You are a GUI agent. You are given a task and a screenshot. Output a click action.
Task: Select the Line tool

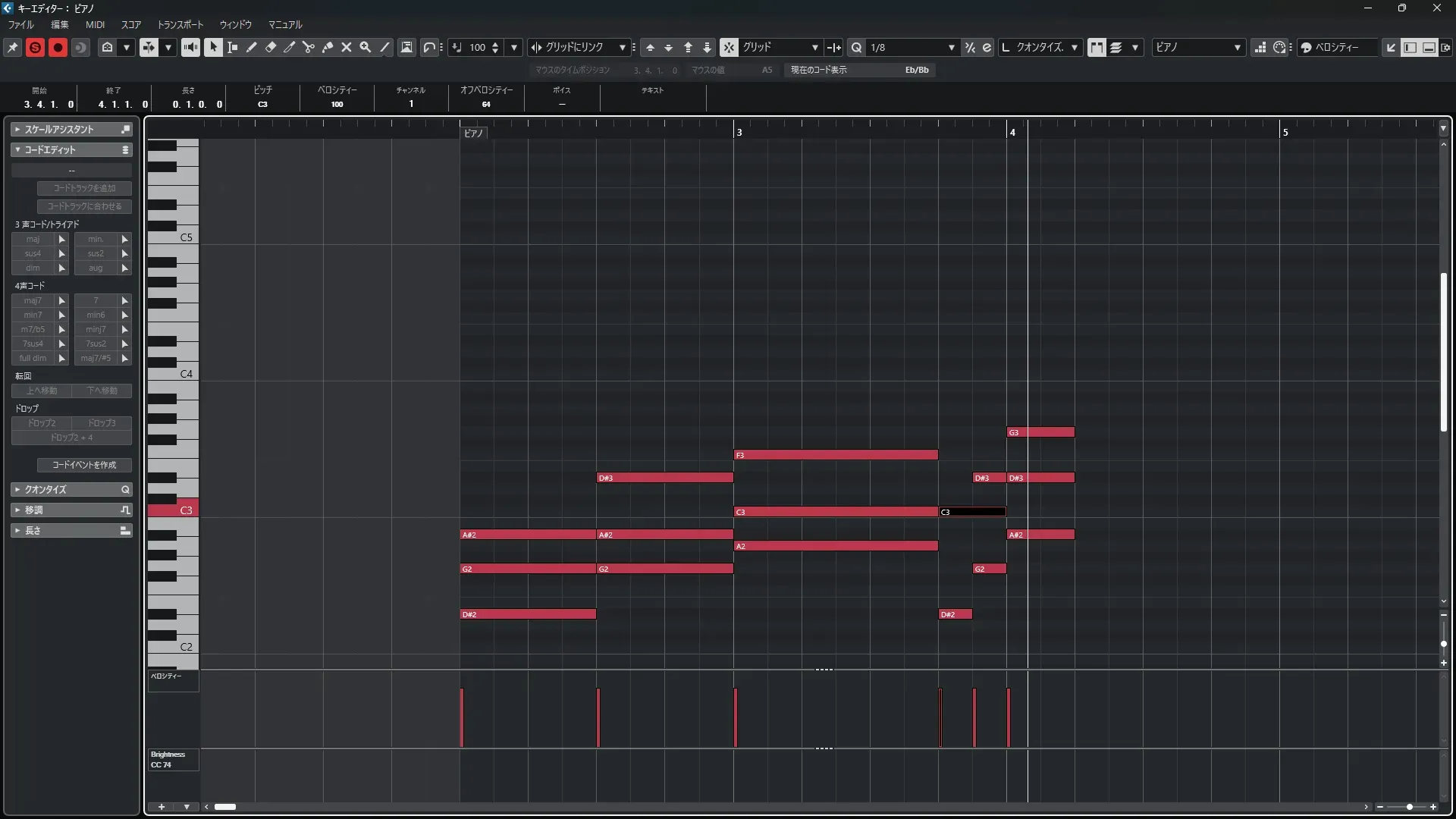pos(384,47)
